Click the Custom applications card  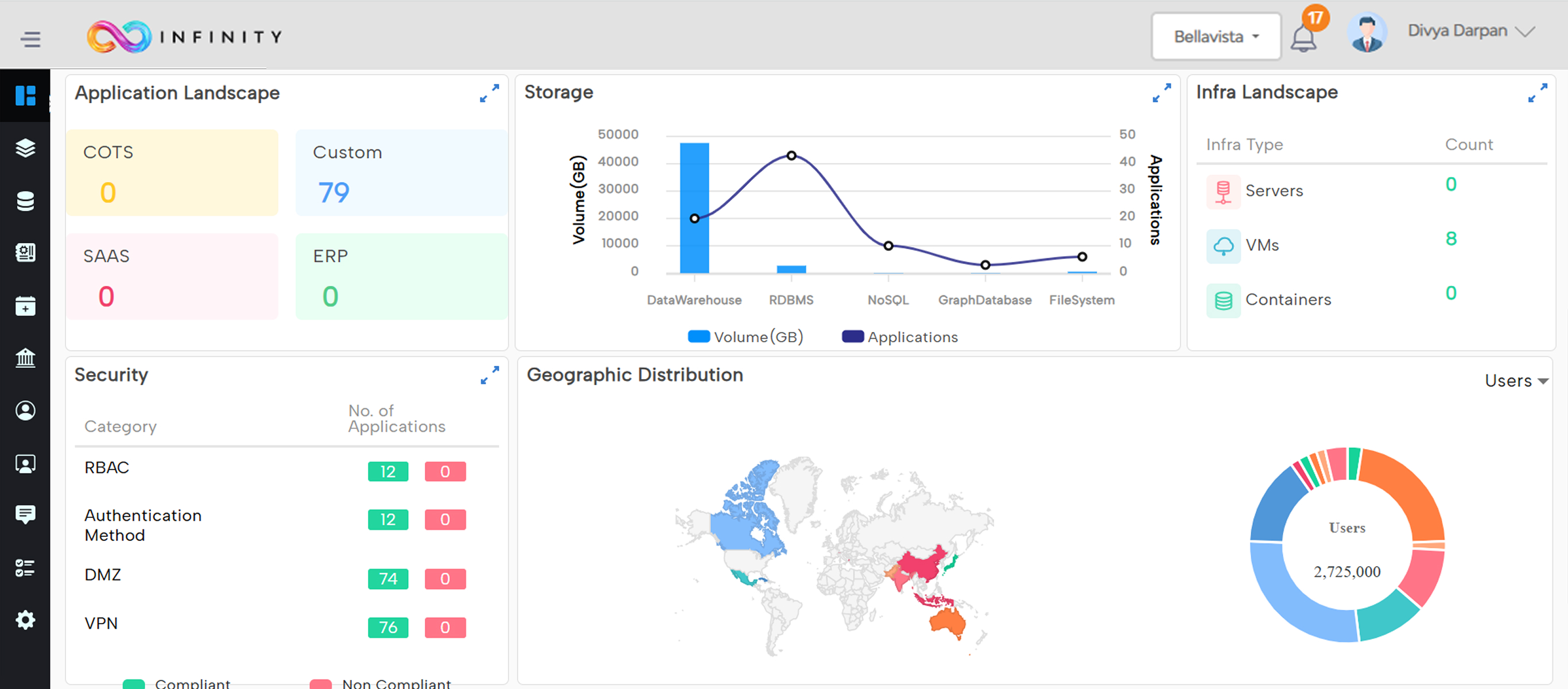[401, 172]
